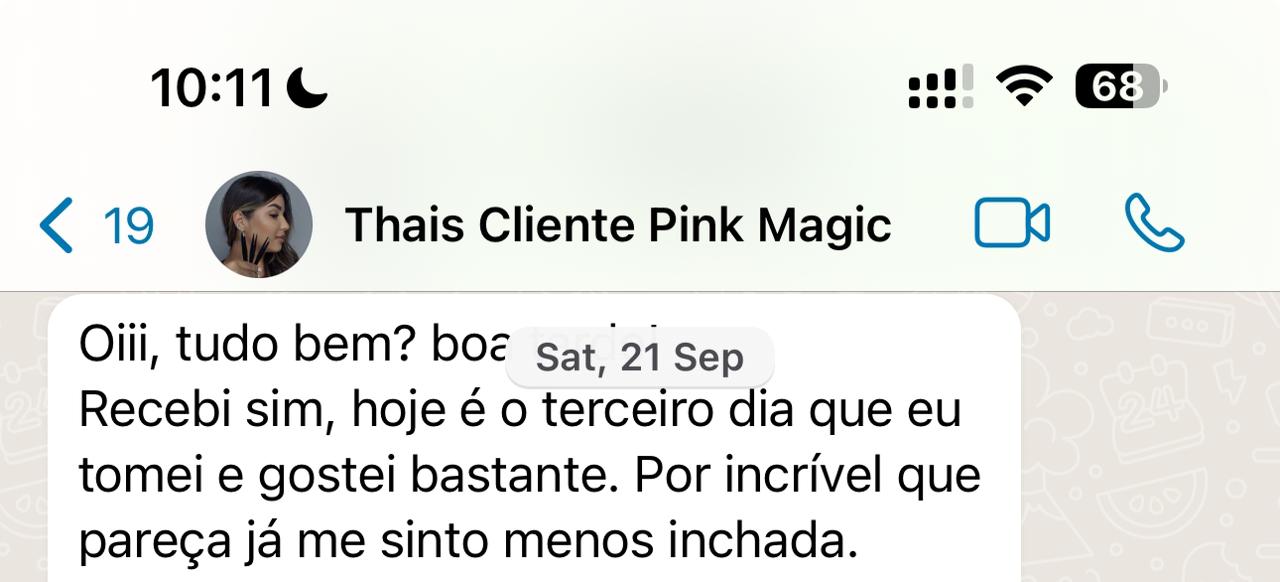Tap the moon Focus icon in status bar
The height and width of the screenshot is (582, 1280).
point(307,88)
